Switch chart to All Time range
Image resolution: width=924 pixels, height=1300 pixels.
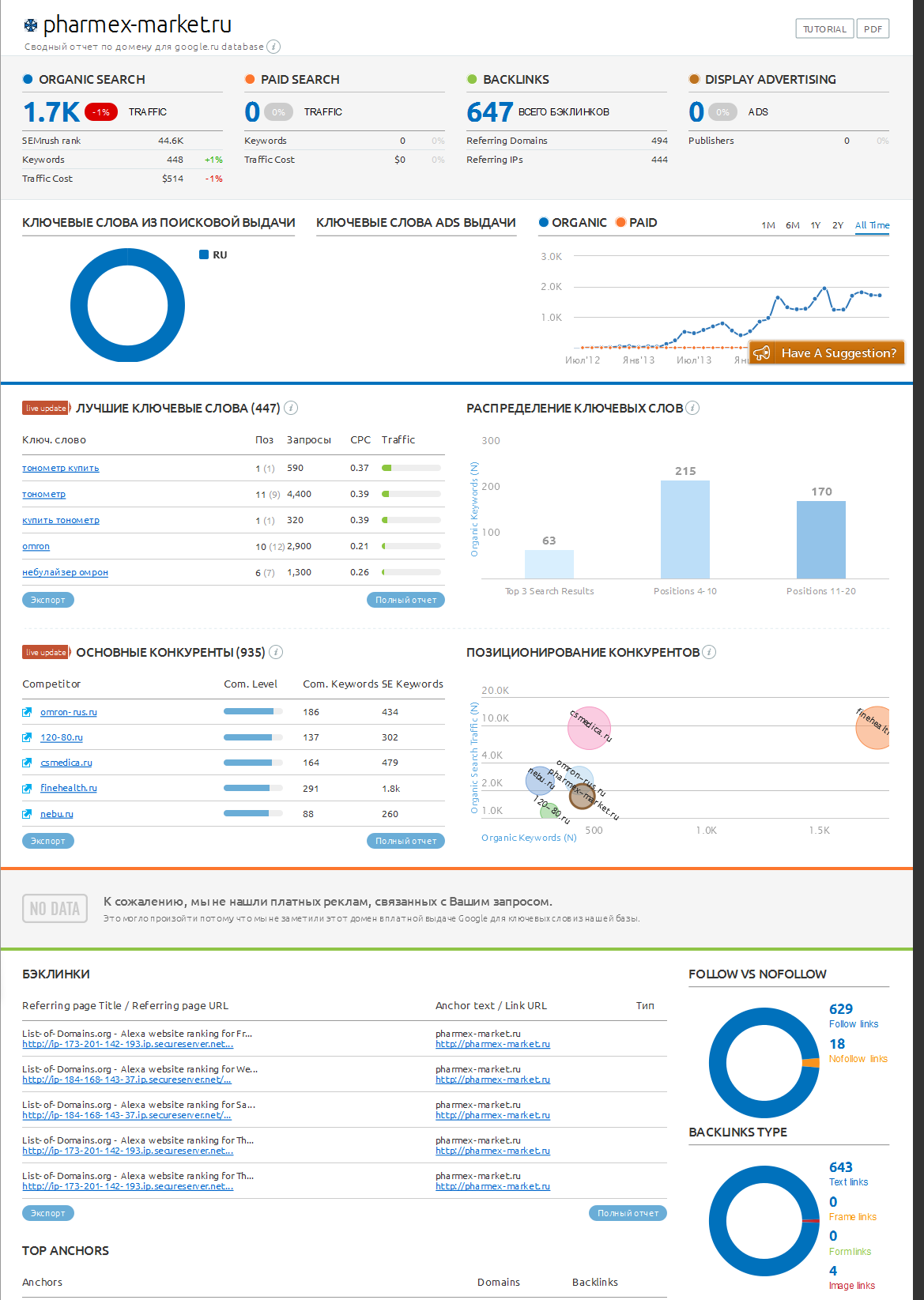872,225
